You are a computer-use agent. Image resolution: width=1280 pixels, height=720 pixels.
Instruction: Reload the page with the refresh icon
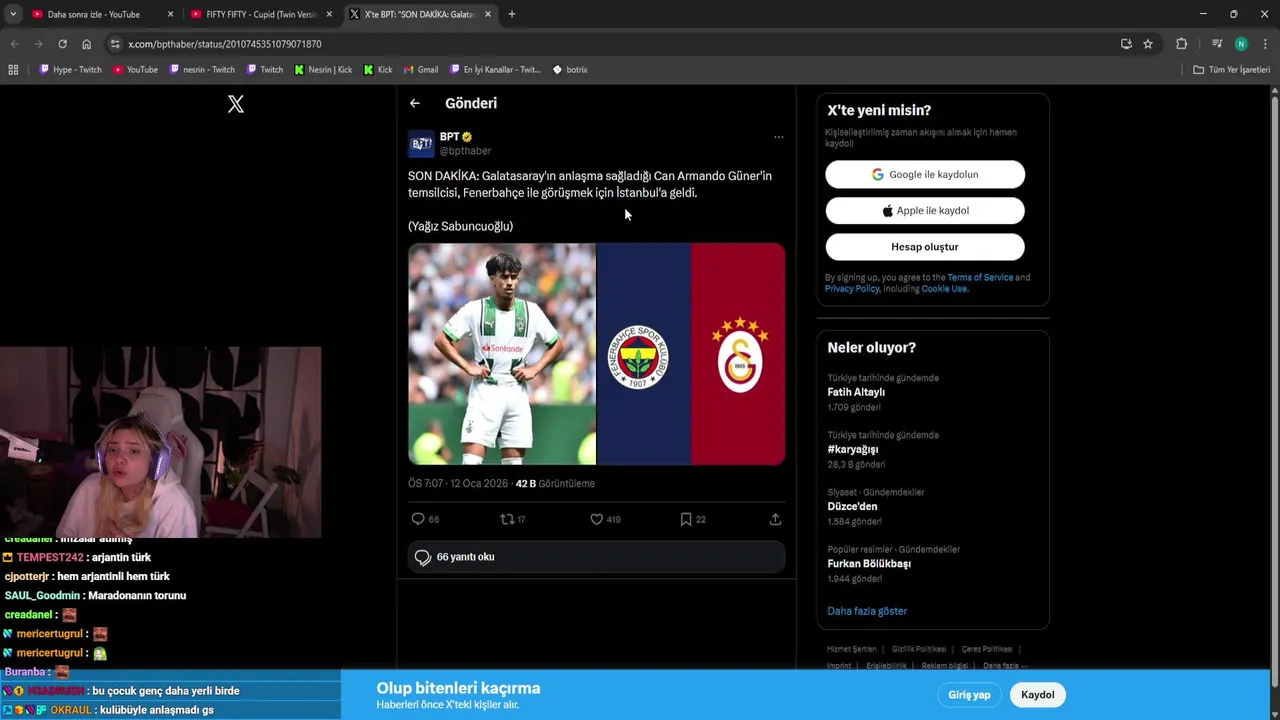[62, 44]
